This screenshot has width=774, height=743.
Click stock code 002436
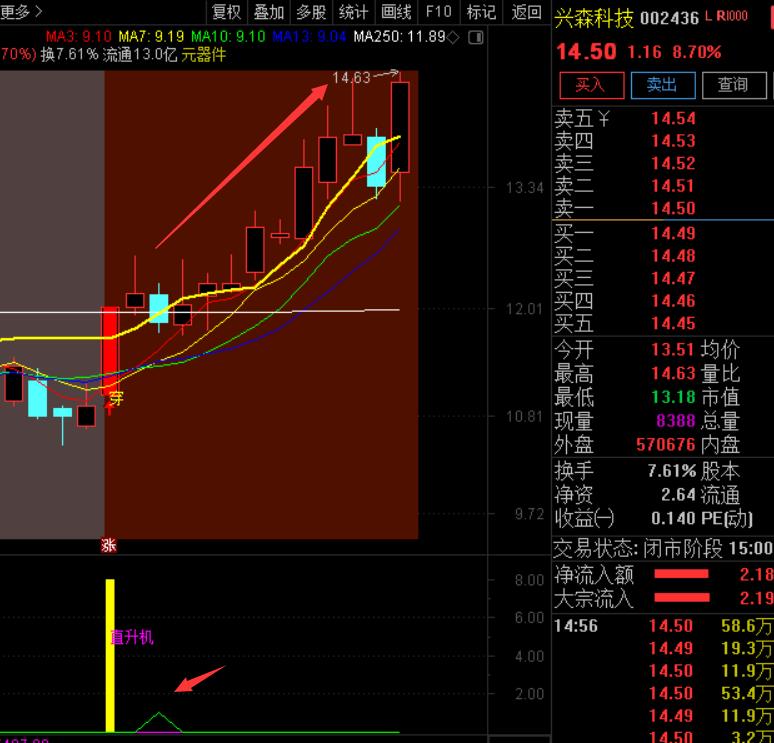point(669,19)
